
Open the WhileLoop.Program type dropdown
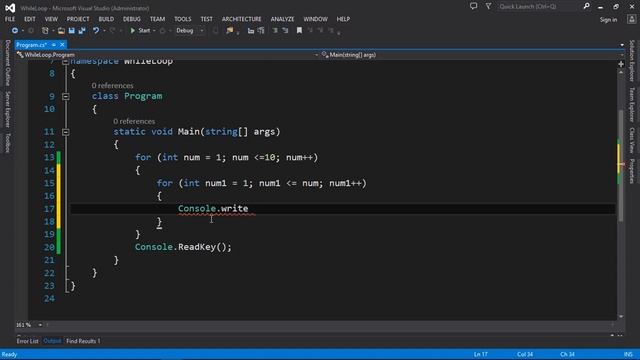click(x=167, y=55)
